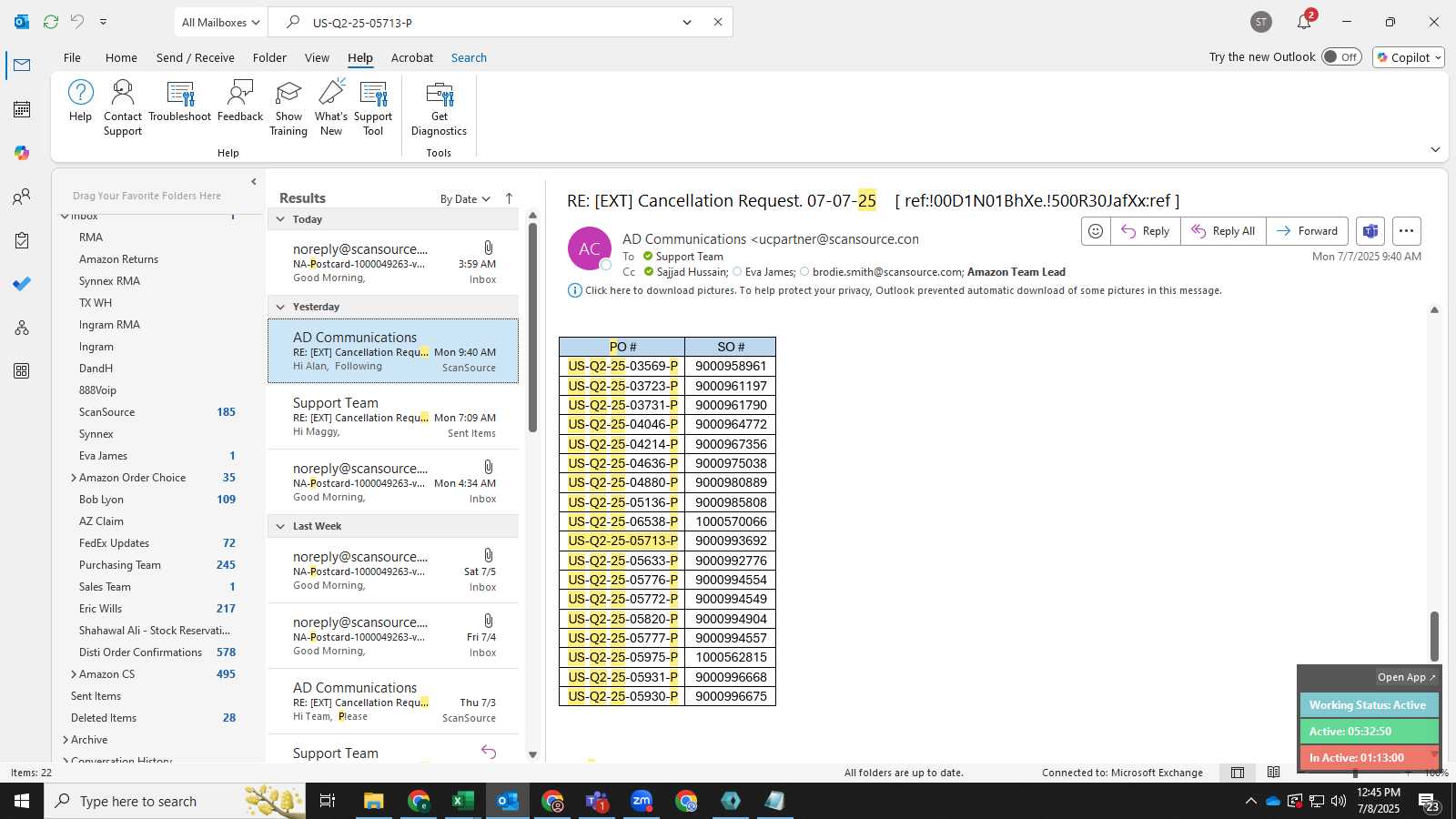Switch to the Folder tab

point(269,57)
